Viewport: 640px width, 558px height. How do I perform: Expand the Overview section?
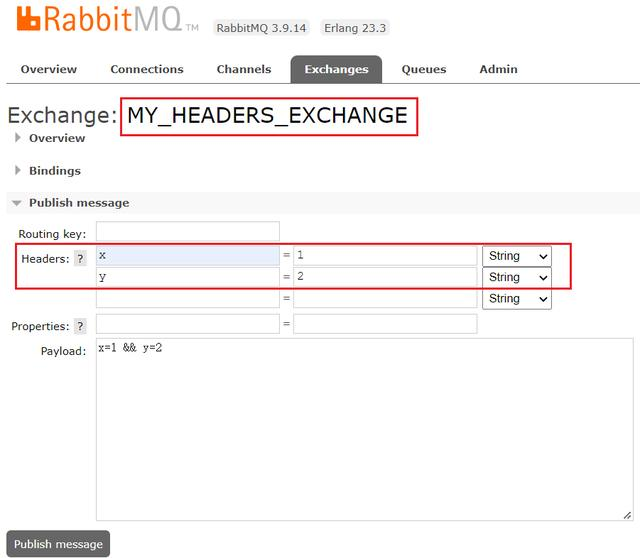pyautogui.click(x=56, y=138)
